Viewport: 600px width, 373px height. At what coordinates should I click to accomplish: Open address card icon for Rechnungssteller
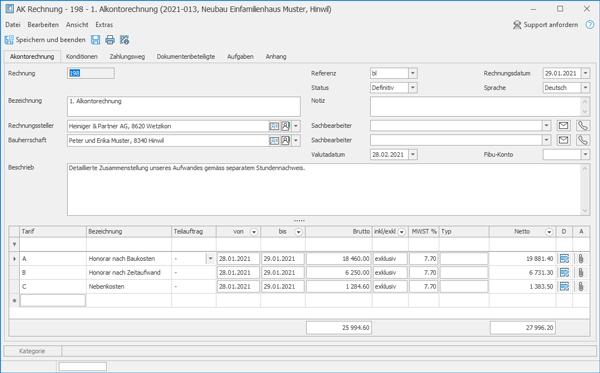(x=274, y=126)
